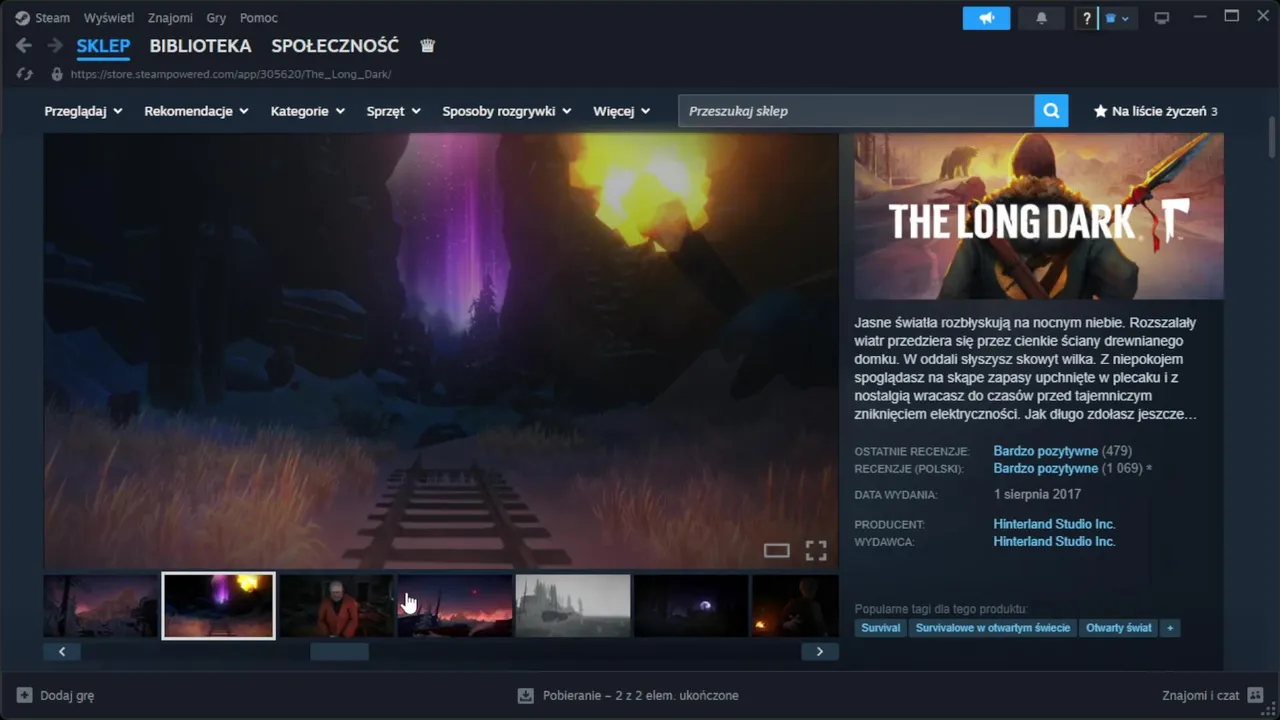Image resolution: width=1280 pixels, height=720 pixels.
Task: Open the Hinterland Studio Inc. producer link
Action: [x=1054, y=524]
